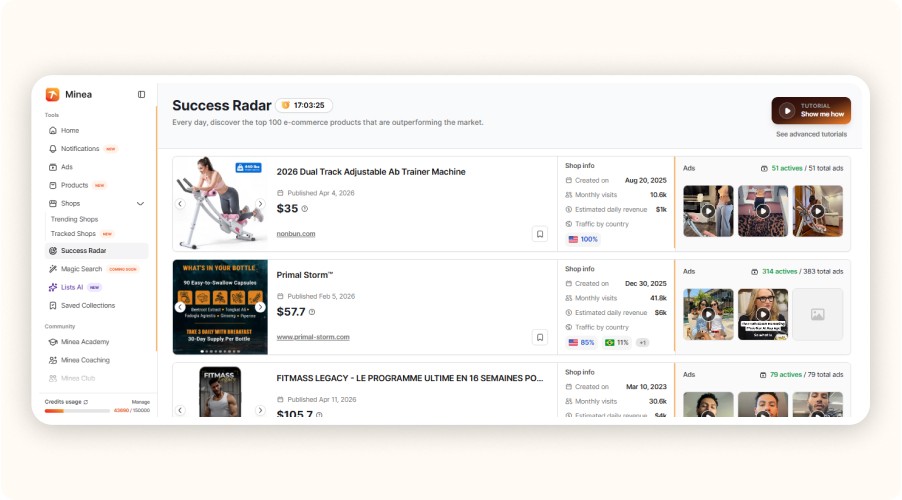Play first ad video of Ab Trainer
902x500 pixels.
(x=708, y=211)
